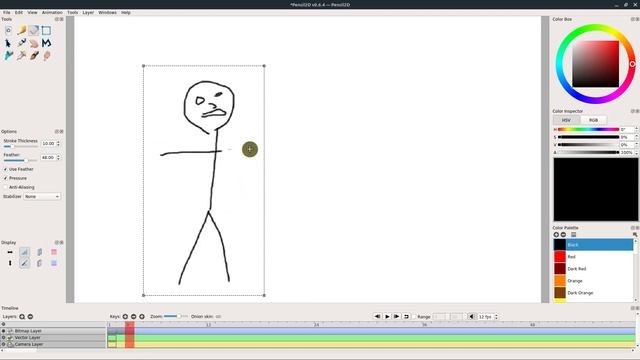640x360 pixels.
Task: Select the Brush tool
Action: point(34,55)
